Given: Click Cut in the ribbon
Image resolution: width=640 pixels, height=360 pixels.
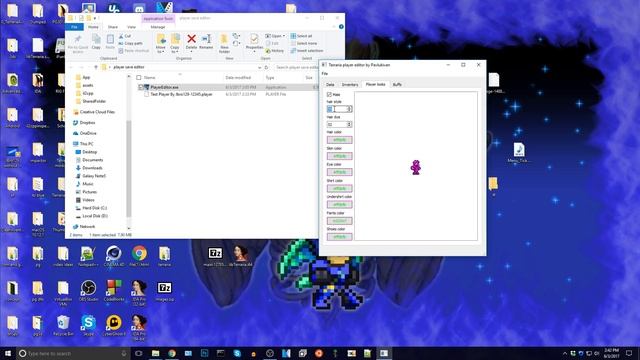Looking at the screenshot, I should click(125, 36).
